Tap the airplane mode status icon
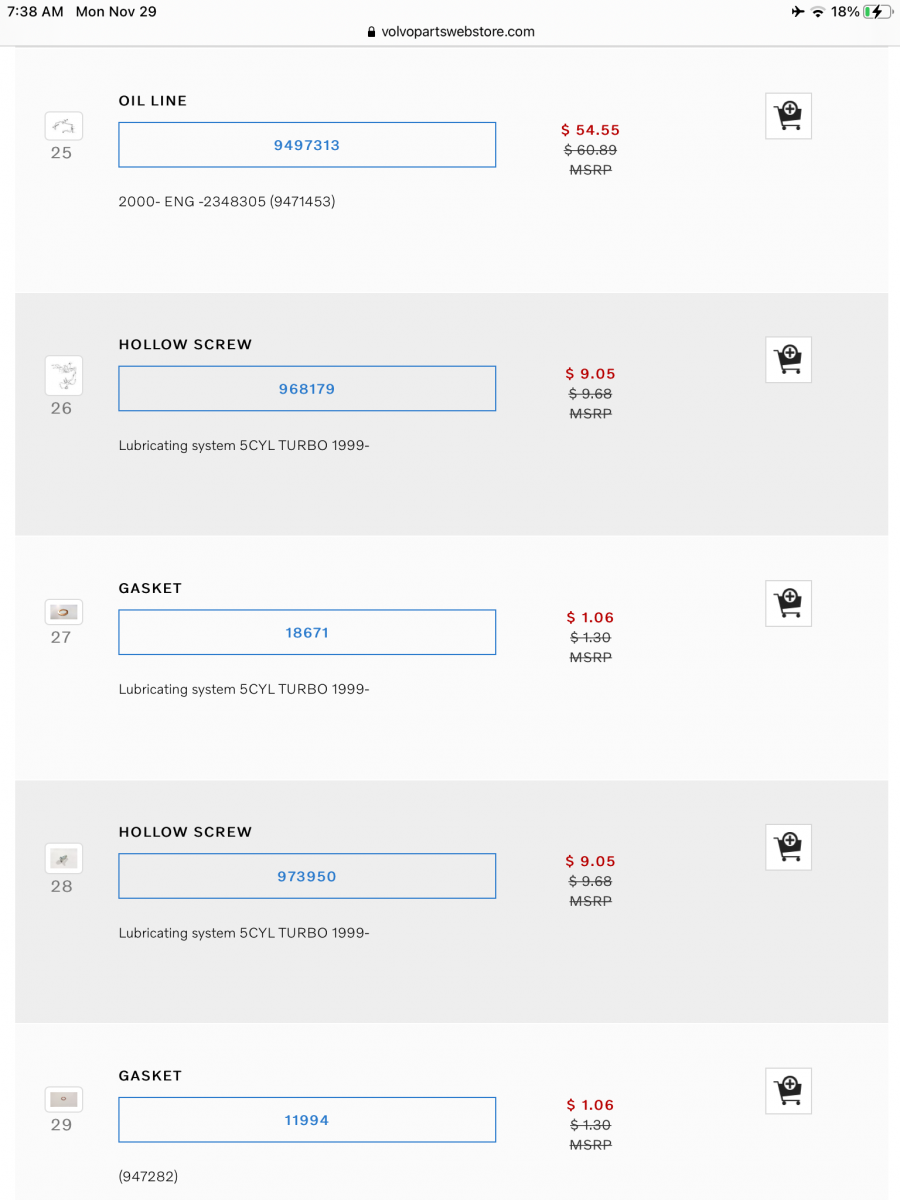The width and height of the screenshot is (900, 1200). coord(797,12)
